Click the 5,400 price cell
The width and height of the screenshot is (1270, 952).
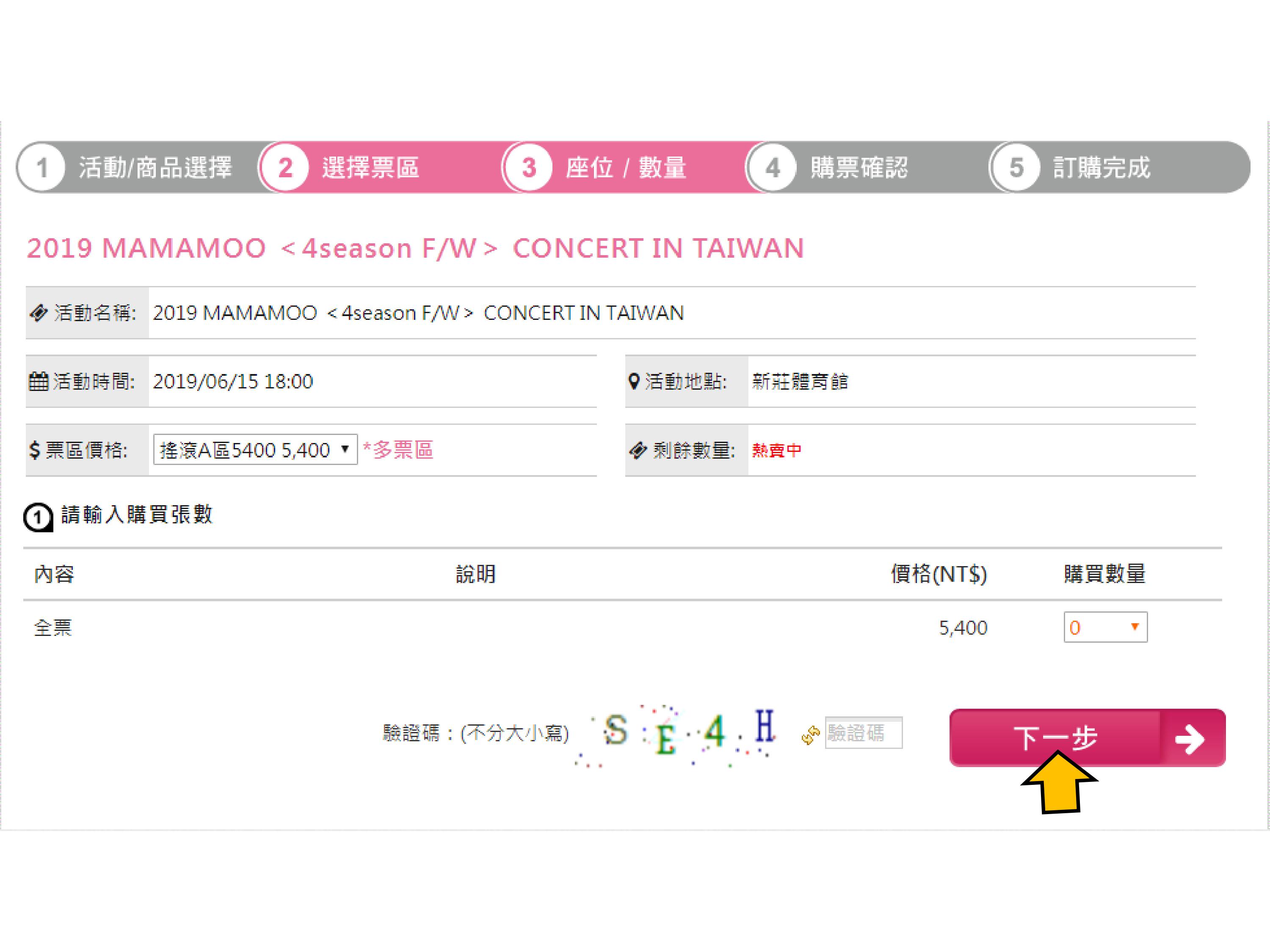click(x=963, y=628)
